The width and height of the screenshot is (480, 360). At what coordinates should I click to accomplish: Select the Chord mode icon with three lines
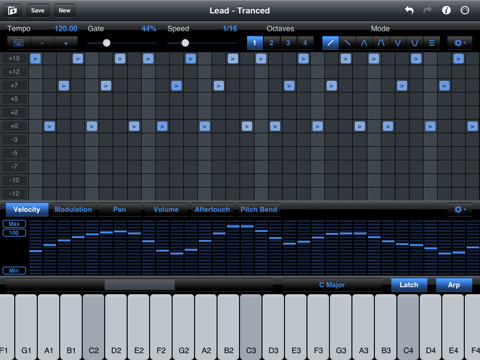[431, 43]
